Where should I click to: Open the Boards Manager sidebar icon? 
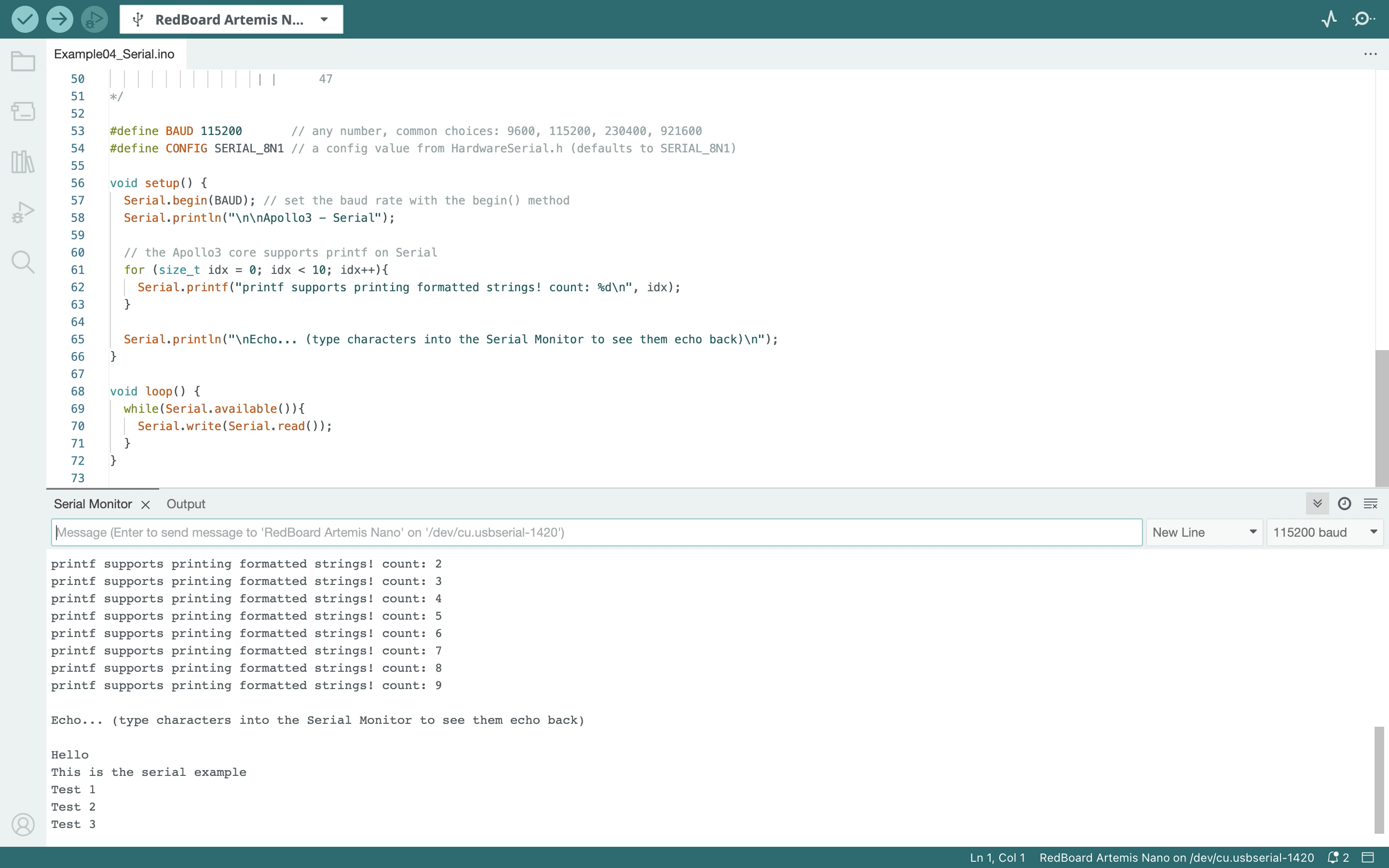(x=23, y=111)
